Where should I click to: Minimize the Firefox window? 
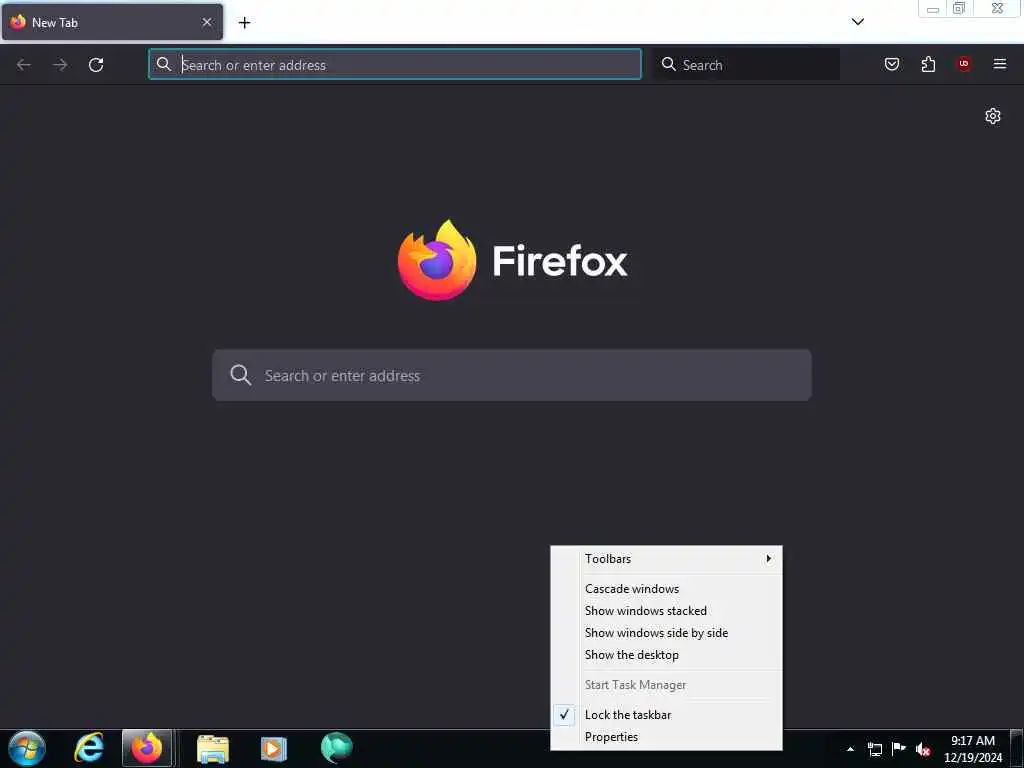click(x=933, y=8)
